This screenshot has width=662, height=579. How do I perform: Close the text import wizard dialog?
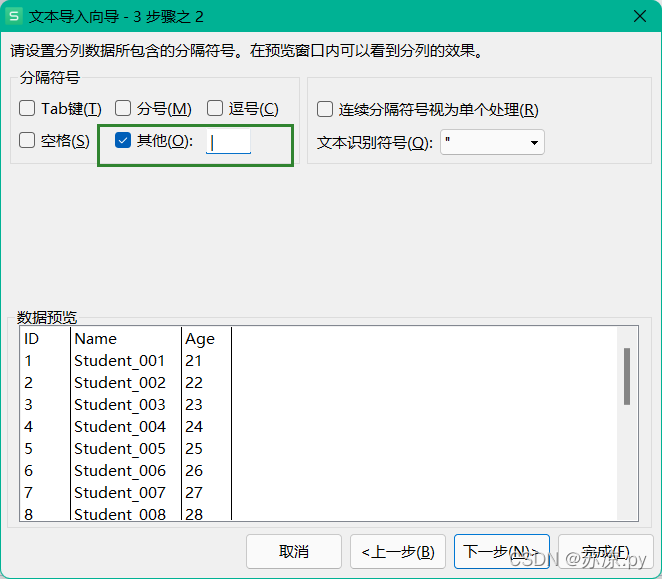(640, 16)
